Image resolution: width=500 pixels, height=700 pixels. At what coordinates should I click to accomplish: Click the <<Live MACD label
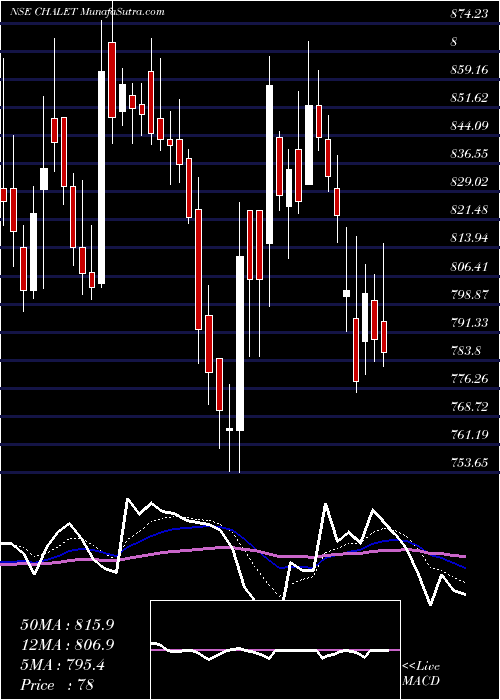pos(421,674)
